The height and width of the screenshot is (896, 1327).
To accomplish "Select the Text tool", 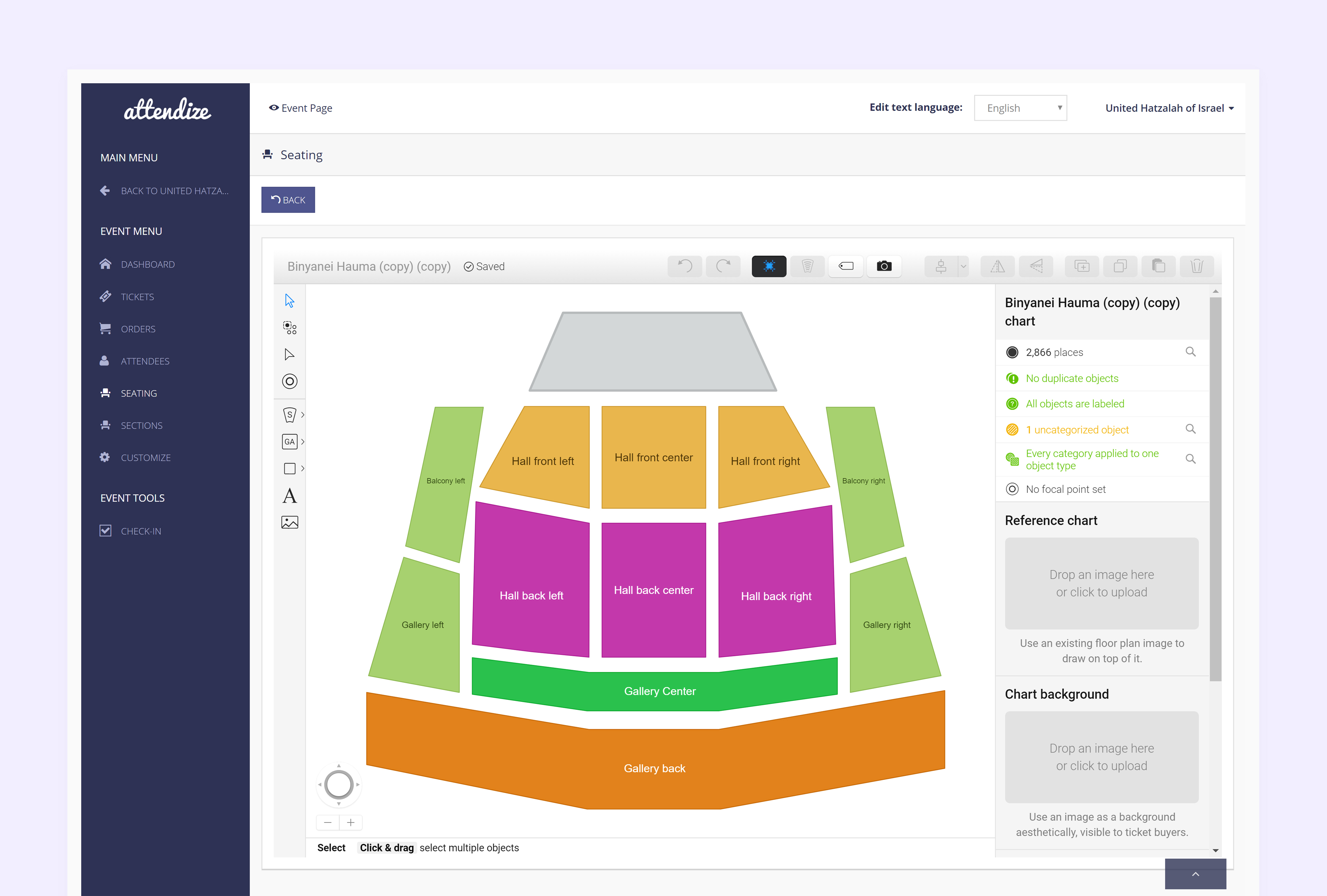I will point(290,495).
